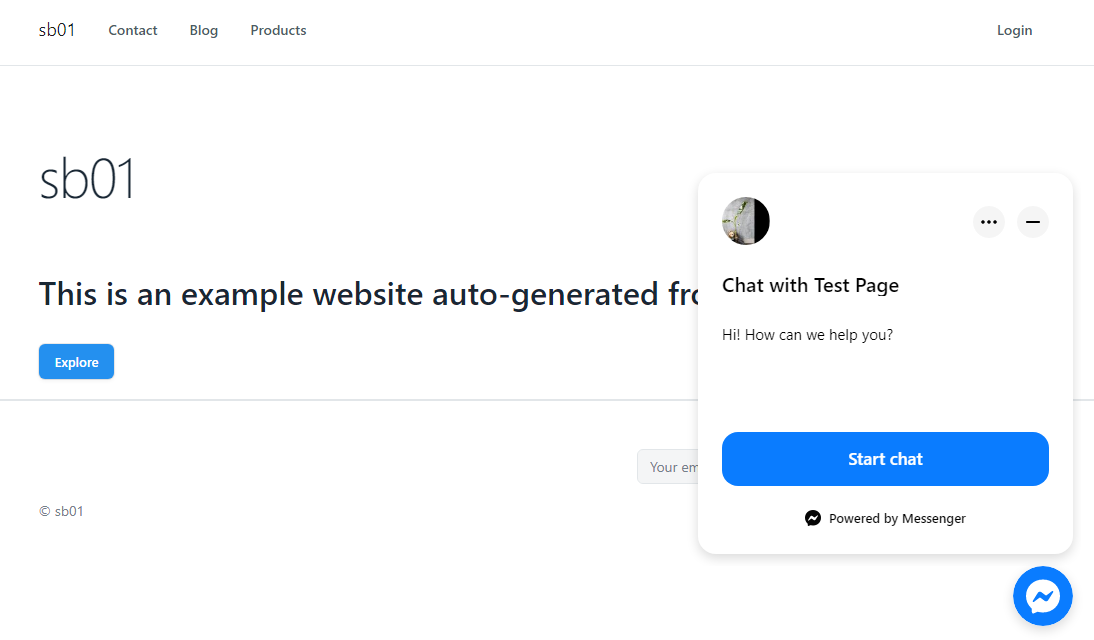Select the sb01 logo in the navbar
1094x640 pixels.
[x=56, y=29]
